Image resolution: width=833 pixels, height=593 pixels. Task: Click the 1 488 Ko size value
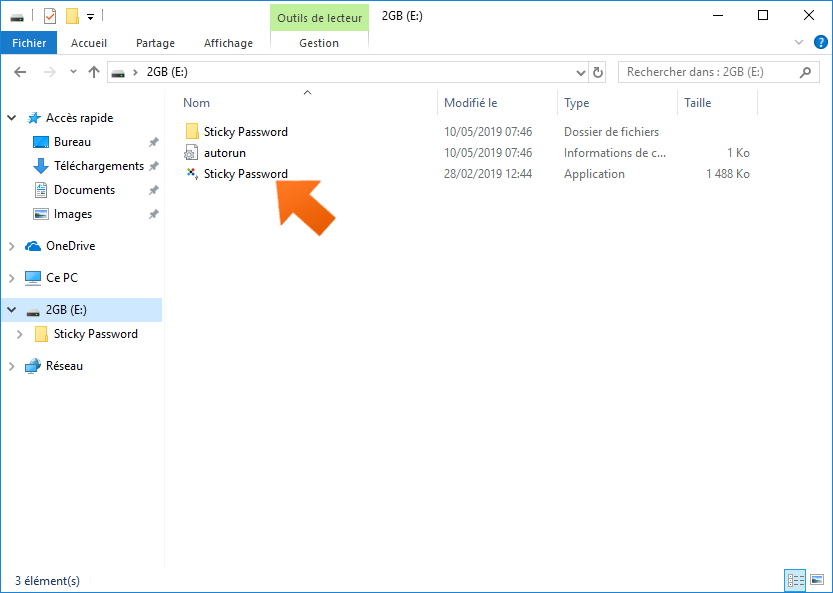[x=728, y=174]
